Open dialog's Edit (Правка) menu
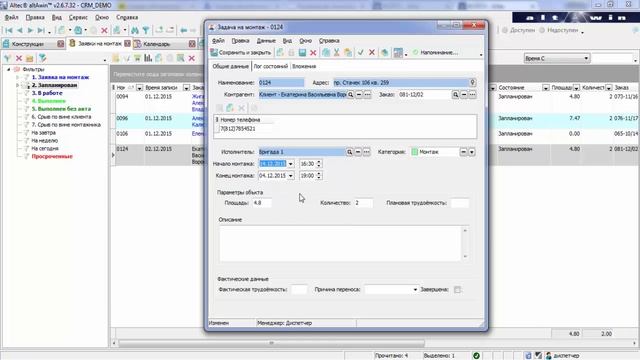The height and width of the screenshot is (360, 640). tap(240, 41)
